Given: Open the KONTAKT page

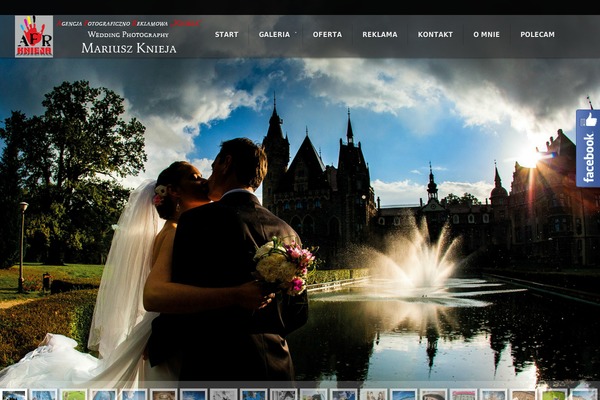Looking at the screenshot, I should click(x=435, y=34).
